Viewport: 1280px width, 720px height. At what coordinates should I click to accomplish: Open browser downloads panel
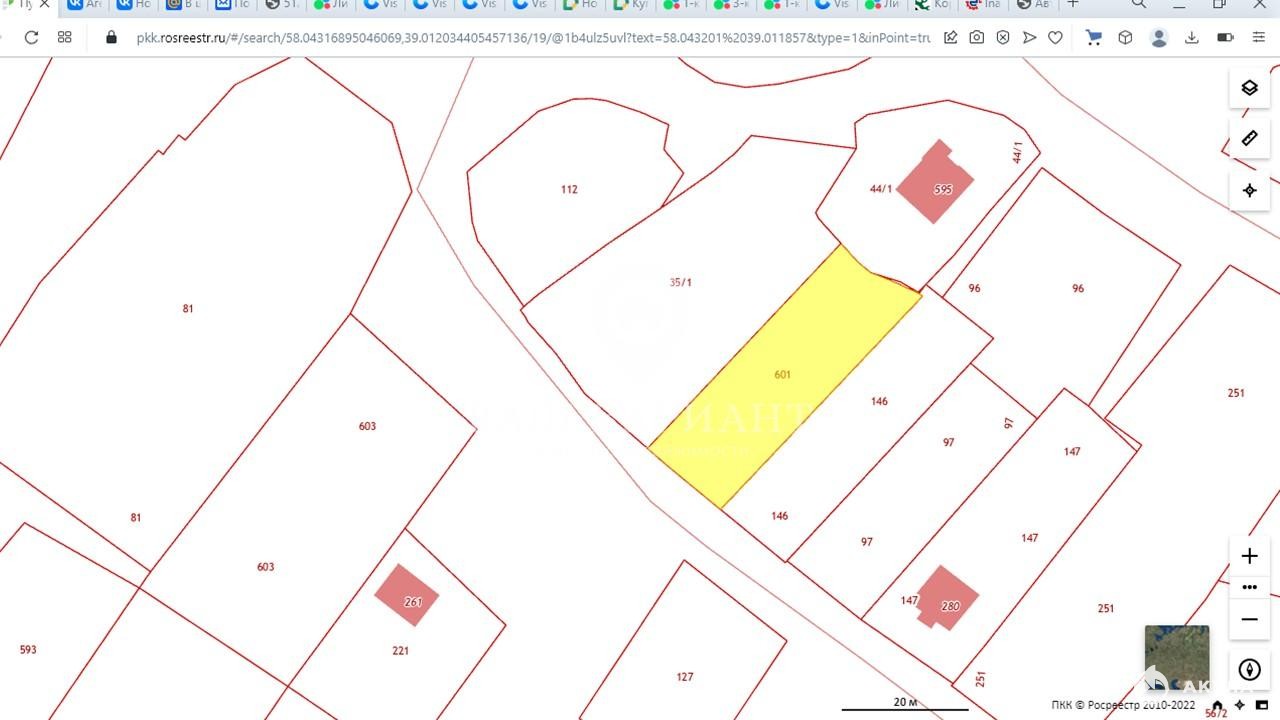[x=1191, y=37]
